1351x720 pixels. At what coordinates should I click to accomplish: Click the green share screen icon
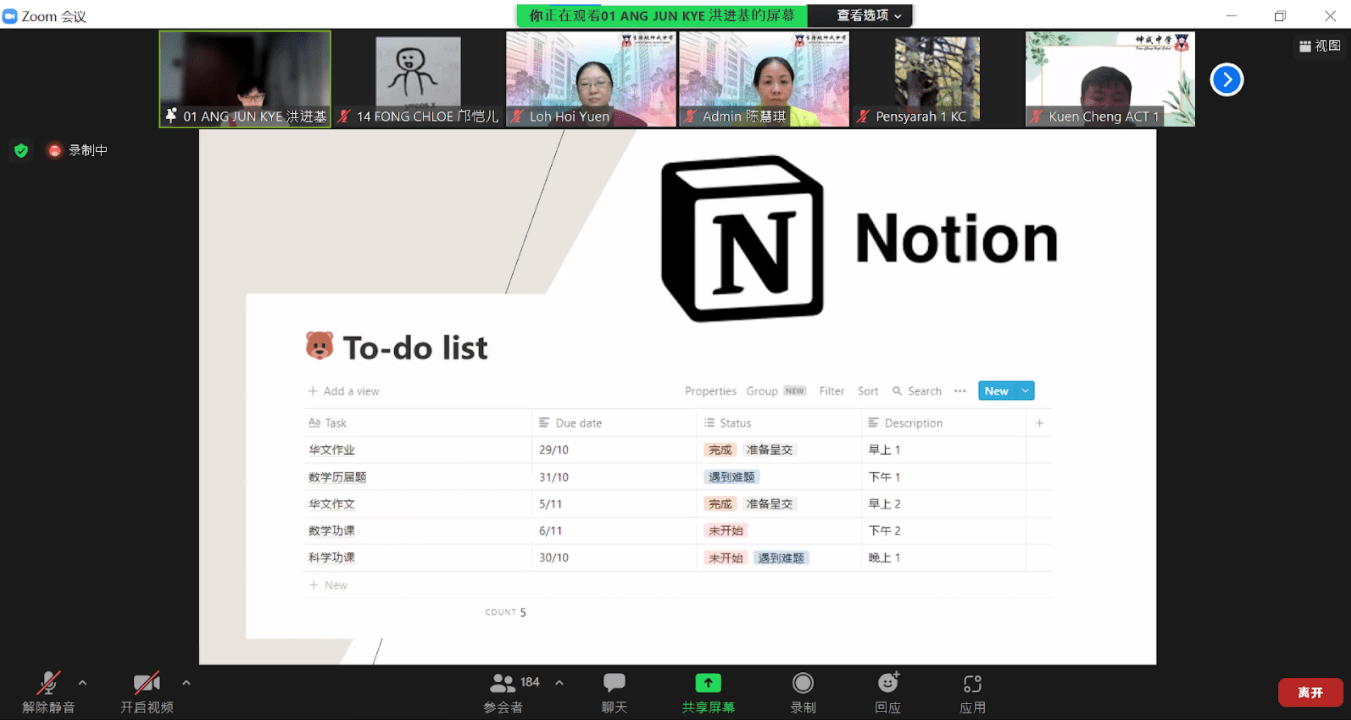708,683
